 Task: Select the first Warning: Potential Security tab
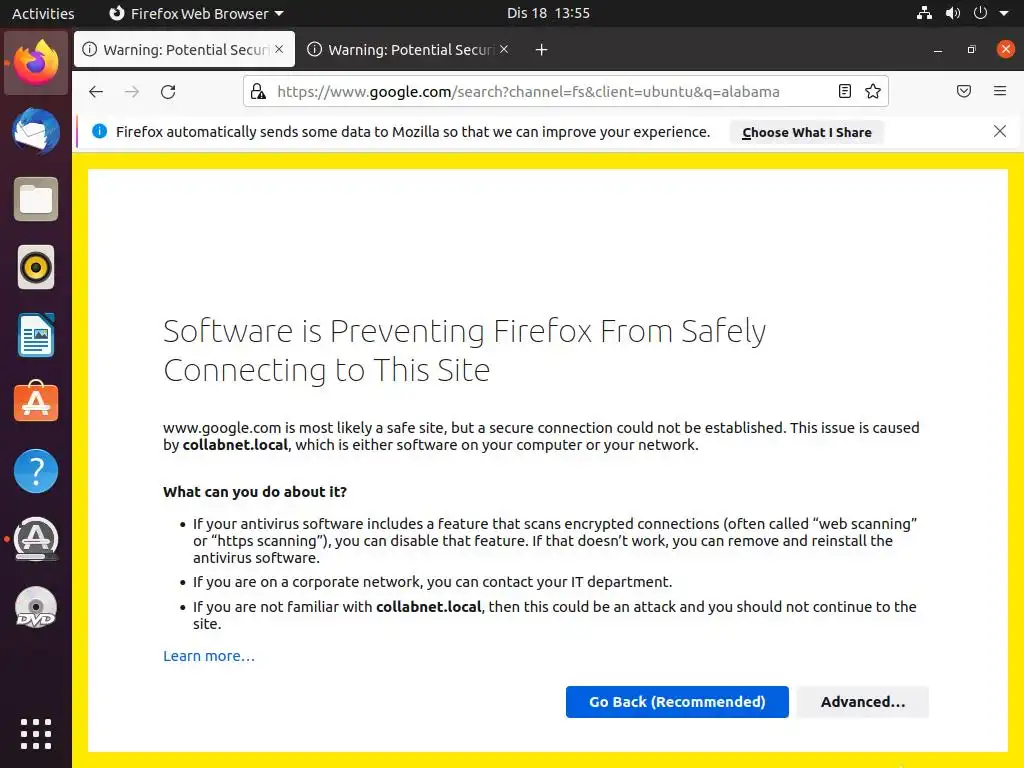click(x=175, y=50)
